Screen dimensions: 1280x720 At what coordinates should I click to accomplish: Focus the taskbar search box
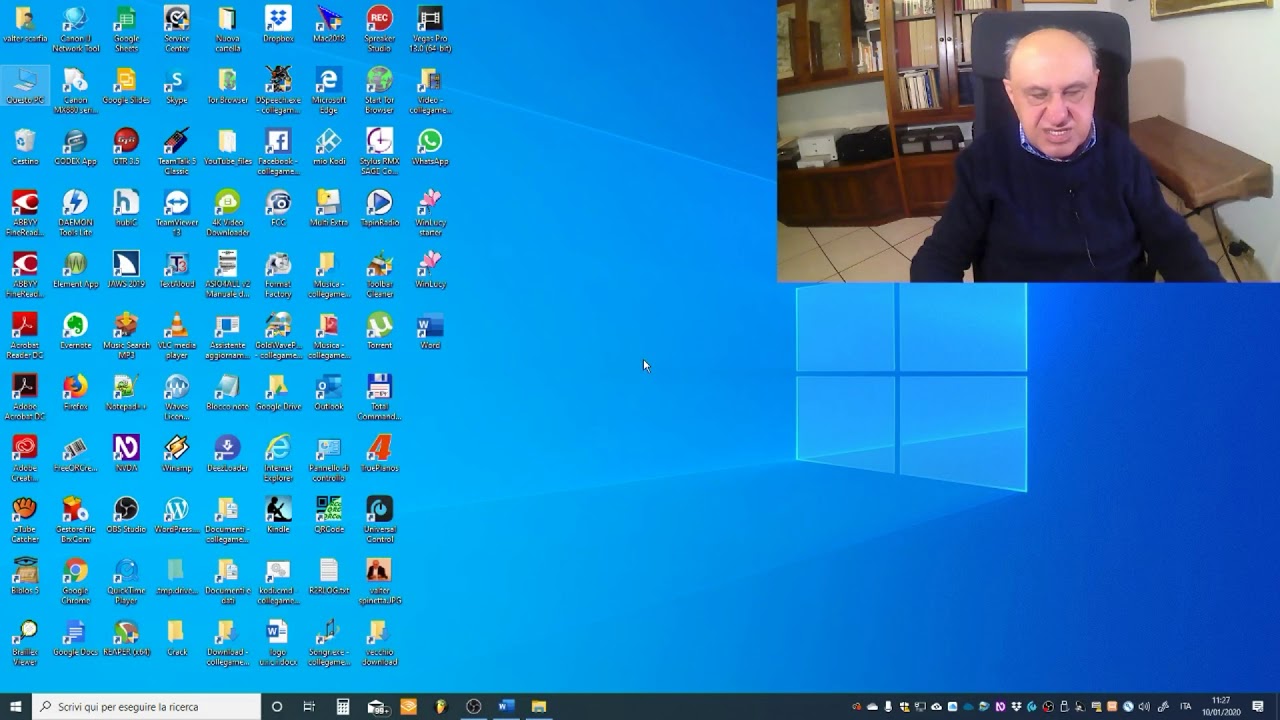(x=147, y=706)
